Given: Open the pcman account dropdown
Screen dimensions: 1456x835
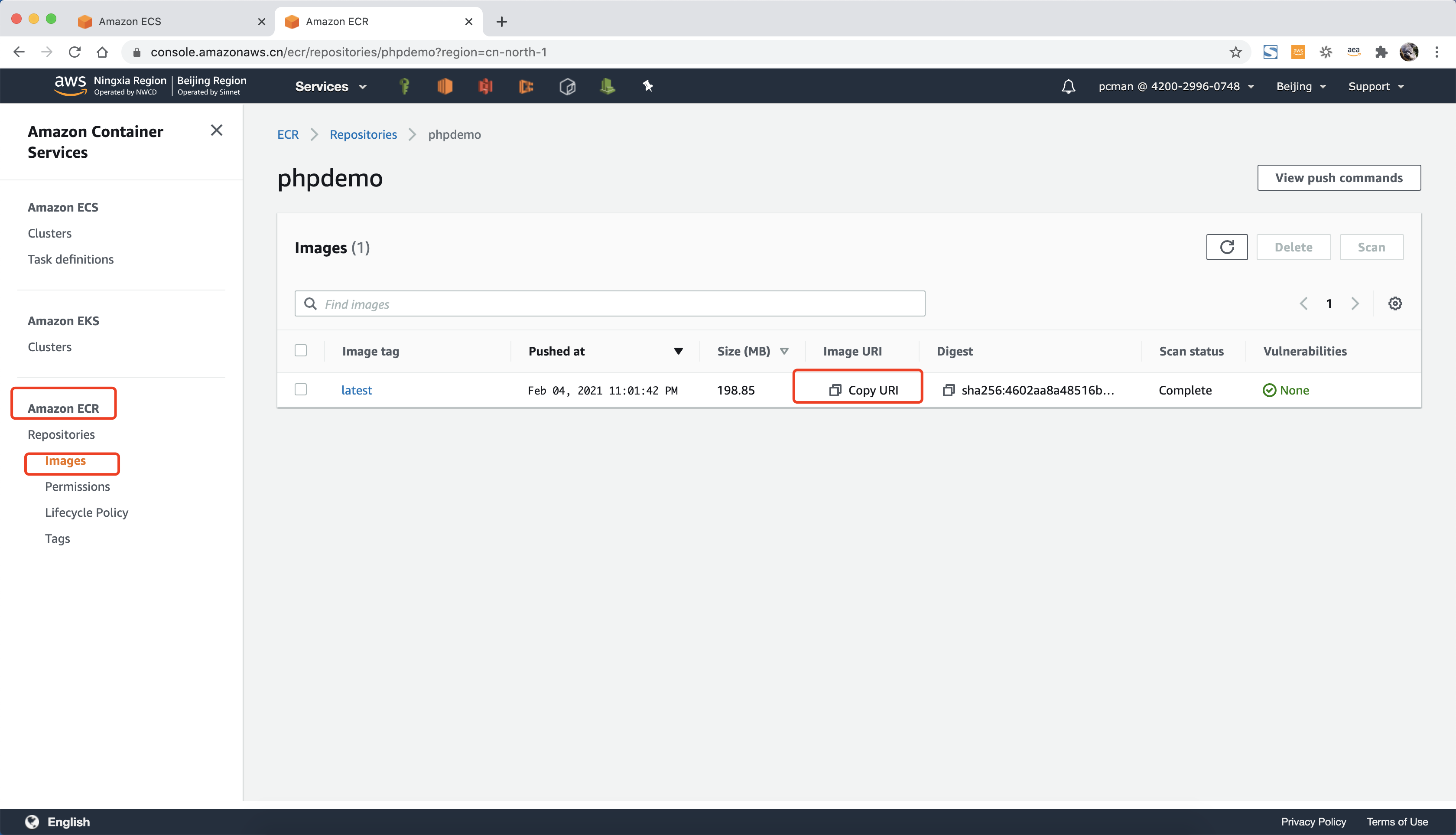Looking at the screenshot, I should [x=1176, y=87].
